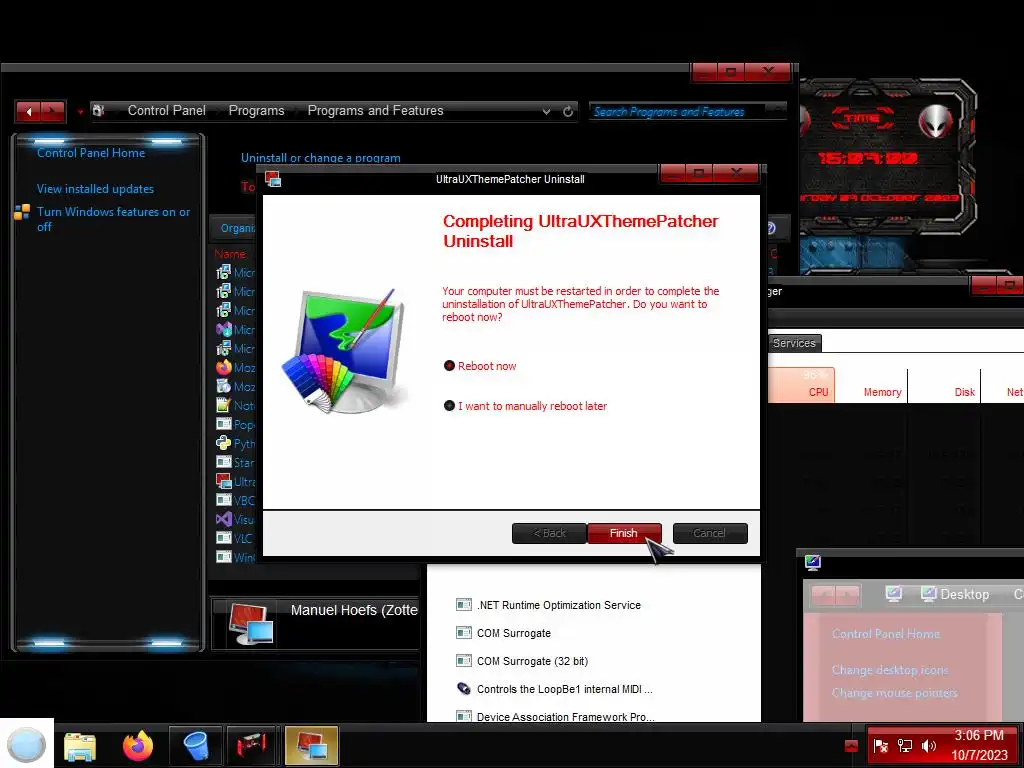
Task: Select the Notepad++ icon in program list
Action: (224, 405)
